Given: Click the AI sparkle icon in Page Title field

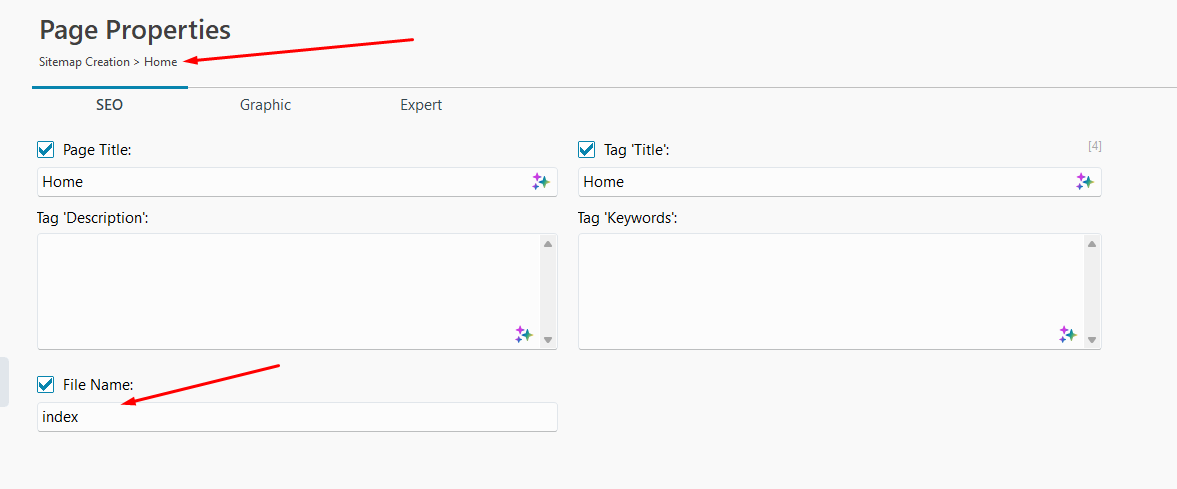Looking at the screenshot, I should 540,182.
